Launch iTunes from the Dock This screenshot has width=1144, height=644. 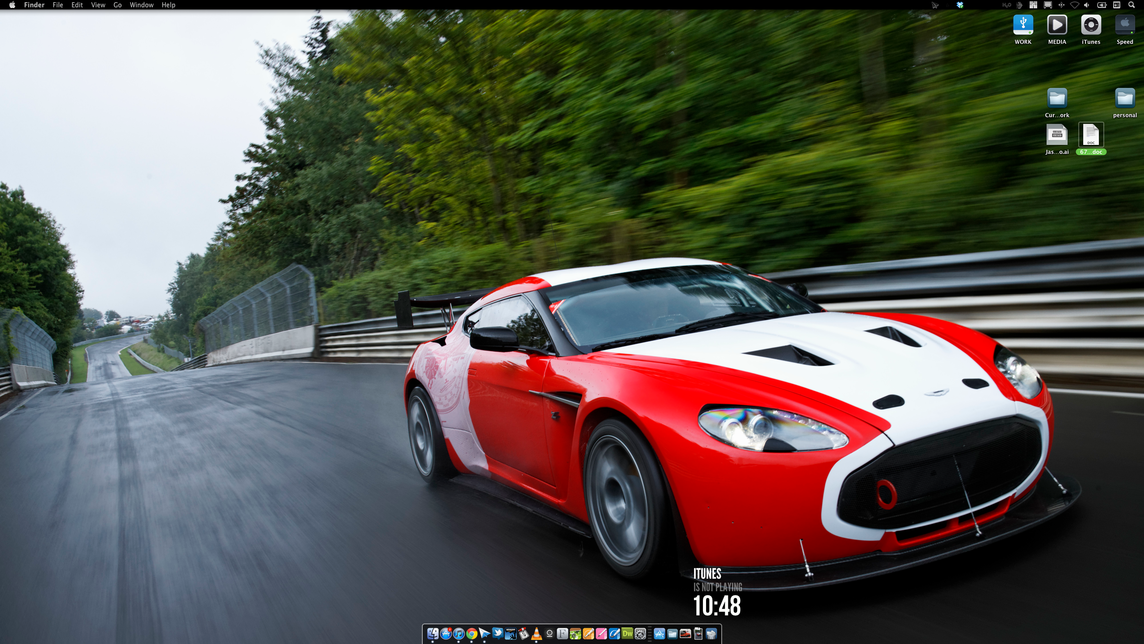pyautogui.click(x=459, y=634)
